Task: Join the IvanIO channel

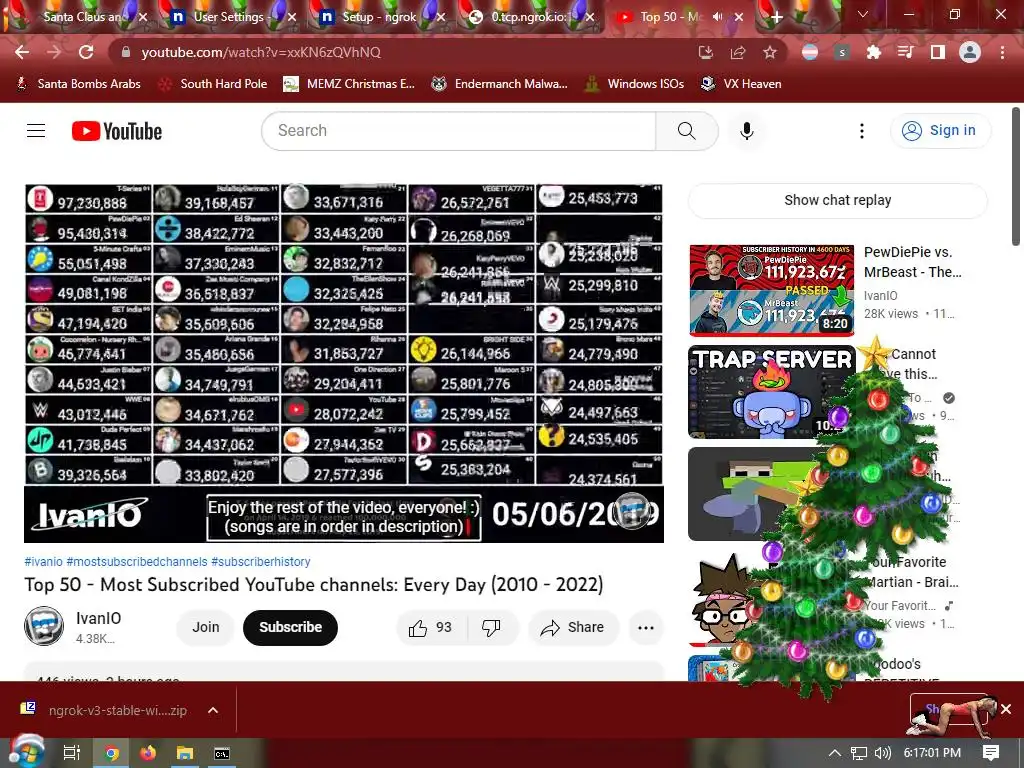Action: [206, 628]
